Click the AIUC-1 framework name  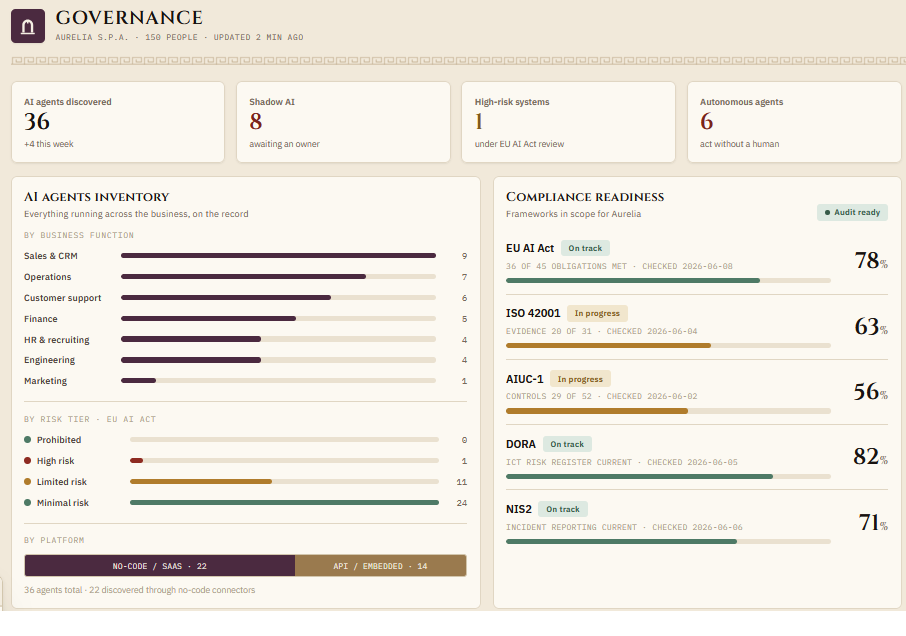[x=525, y=379]
